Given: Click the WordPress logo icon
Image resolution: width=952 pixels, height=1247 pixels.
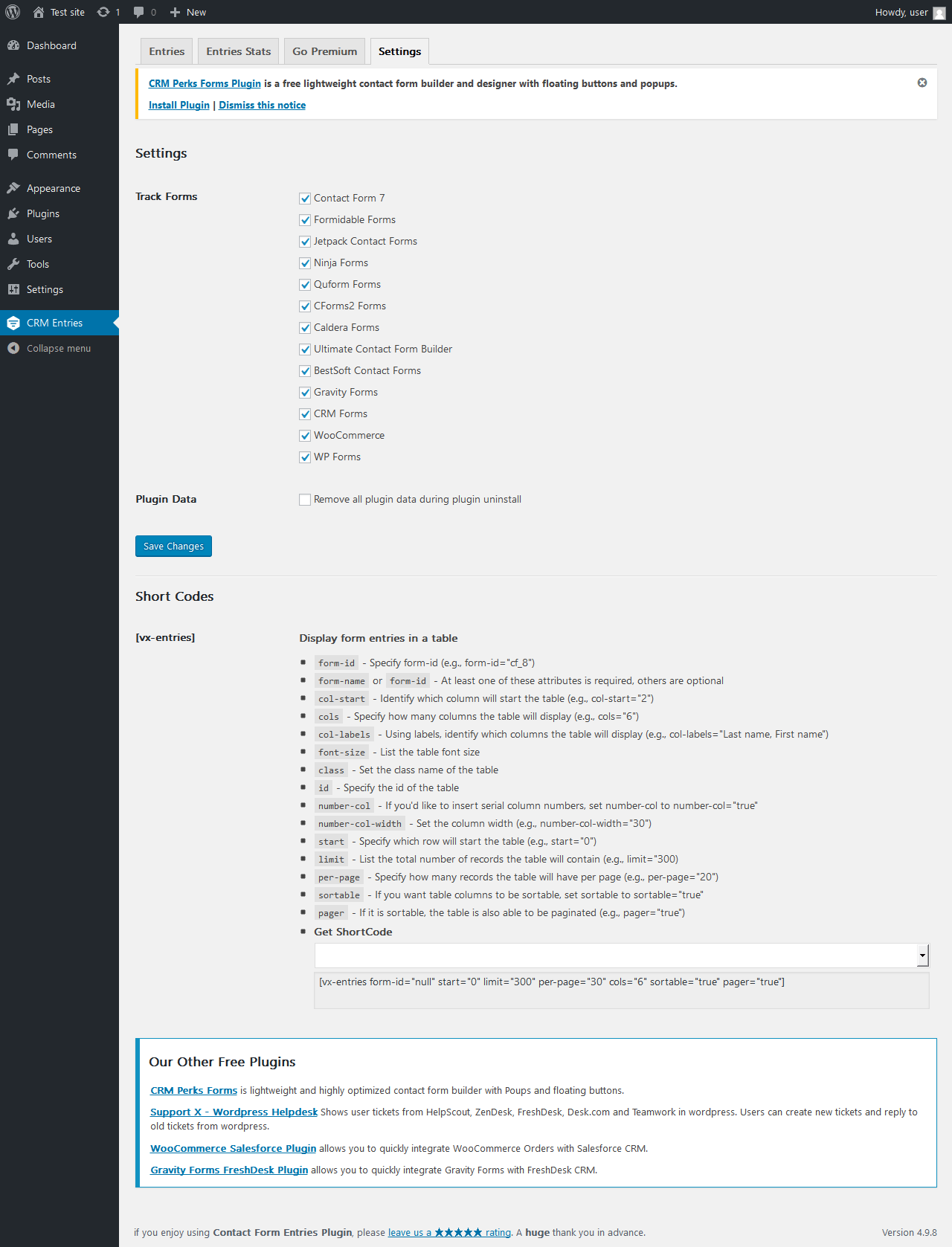Looking at the screenshot, I should 13,12.
